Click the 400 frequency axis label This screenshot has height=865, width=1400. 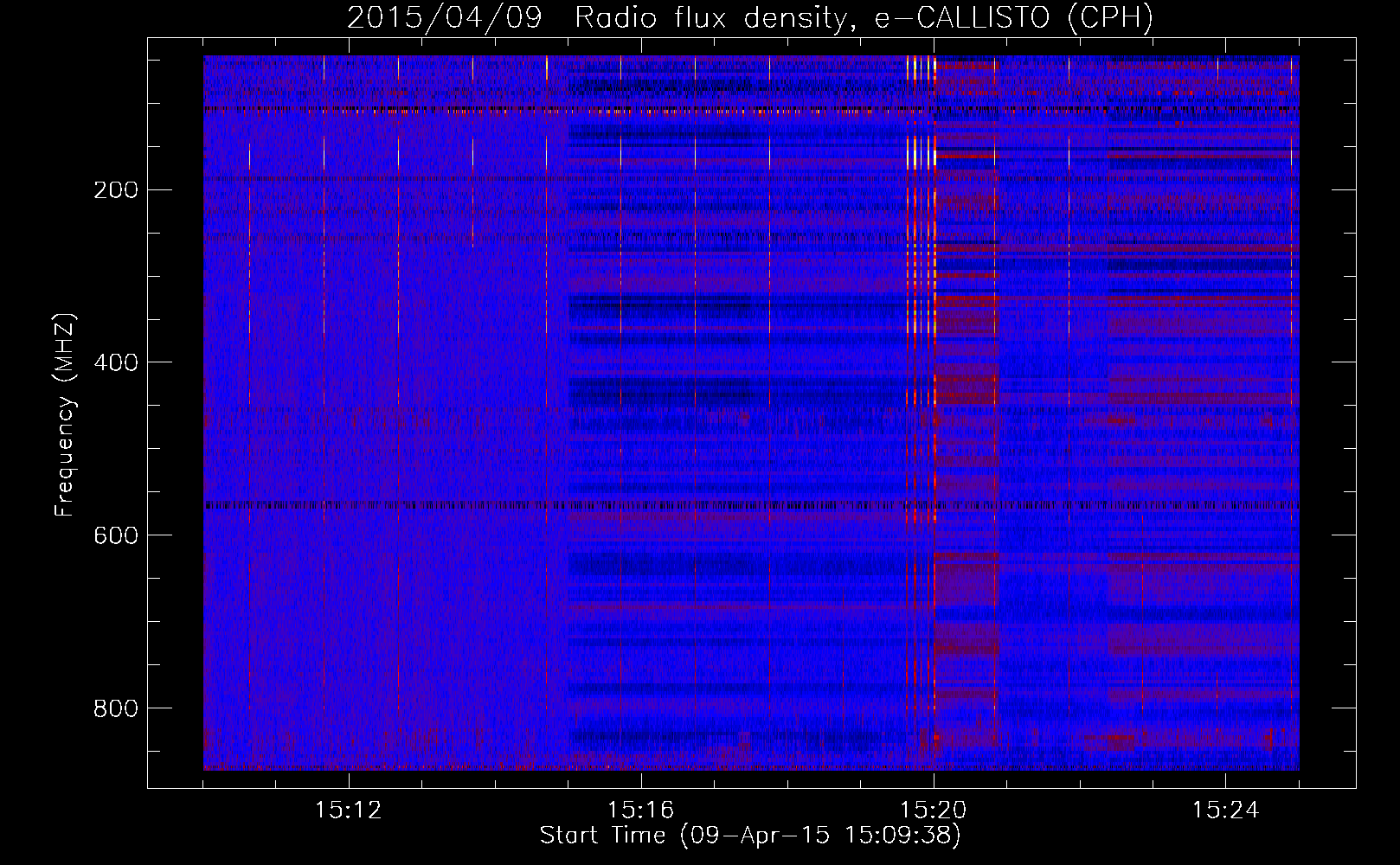[116, 362]
